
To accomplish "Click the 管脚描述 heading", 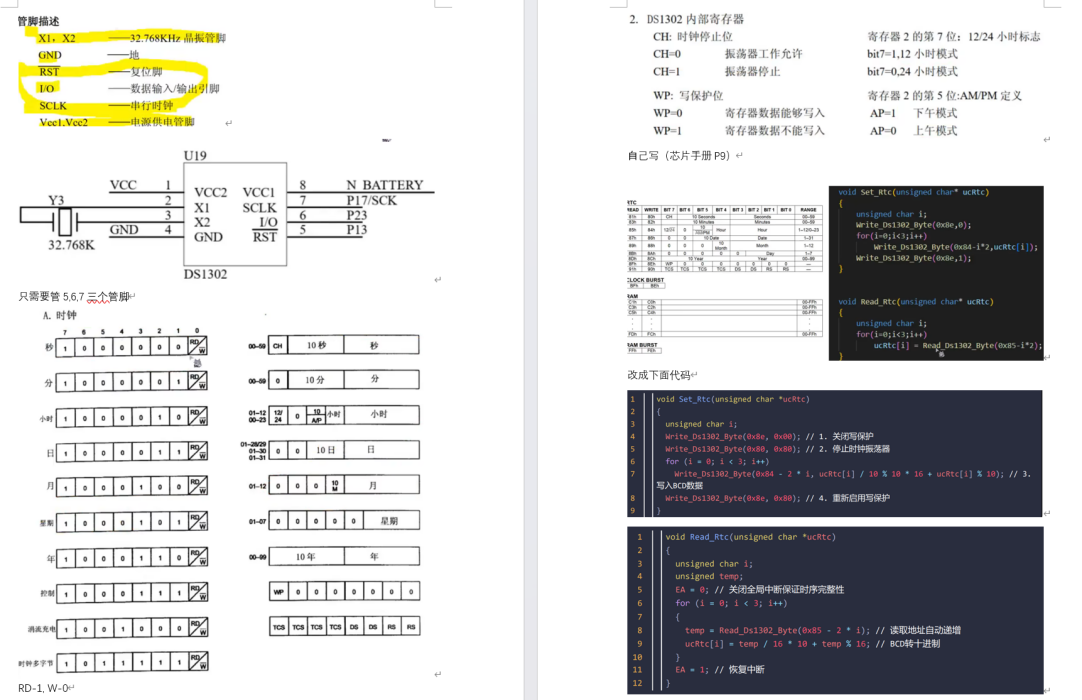I will pyautogui.click(x=38, y=21).
